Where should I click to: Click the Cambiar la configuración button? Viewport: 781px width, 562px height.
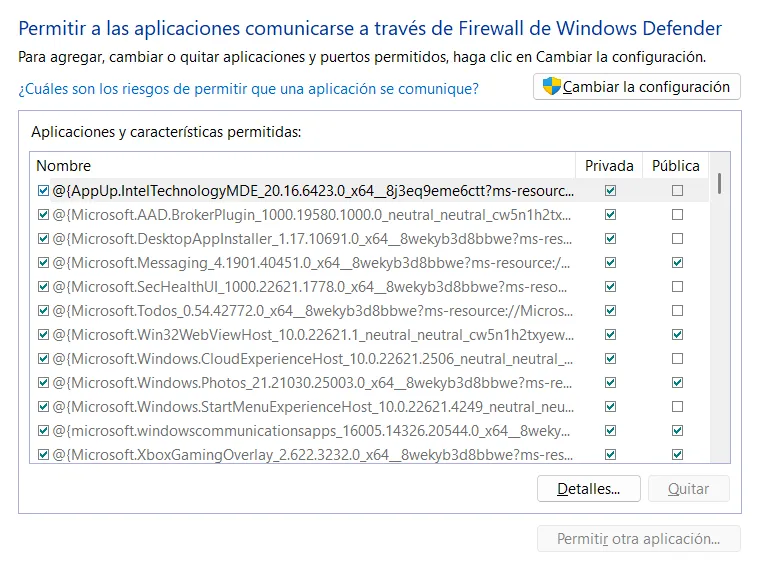click(637, 87)
